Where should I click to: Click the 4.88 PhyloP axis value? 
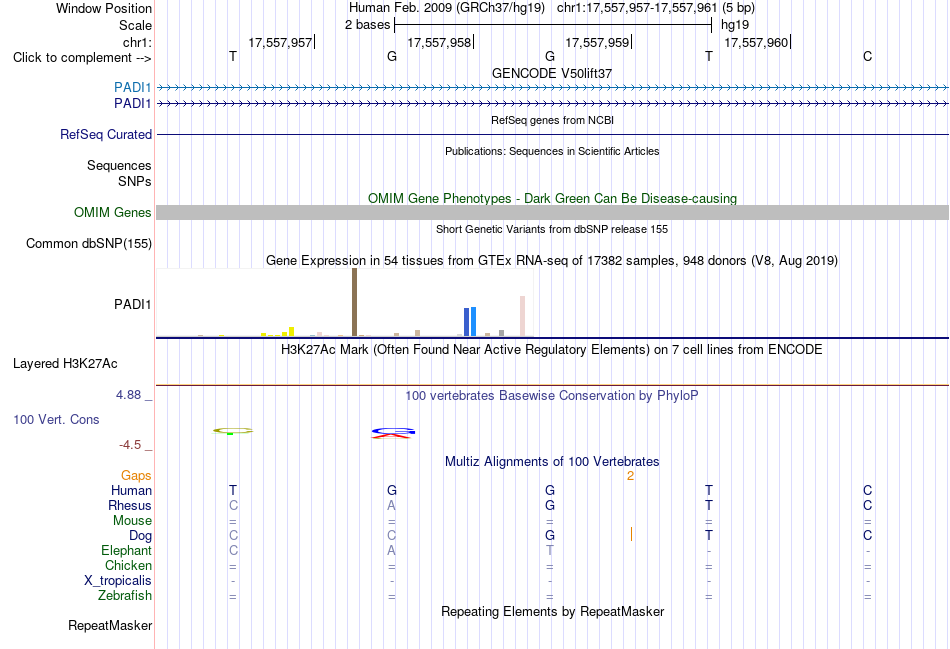(128, 395)
